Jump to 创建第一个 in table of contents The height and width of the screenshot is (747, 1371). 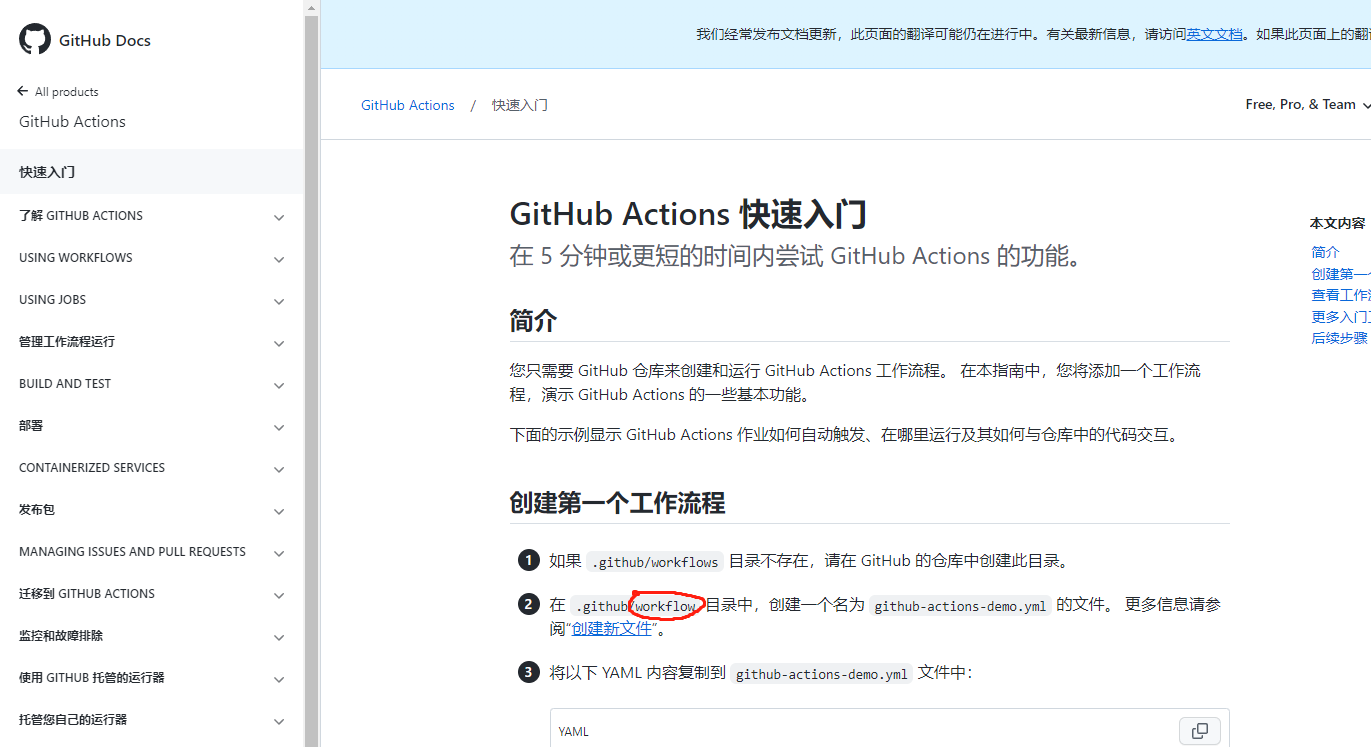[x=1341, y=274]
